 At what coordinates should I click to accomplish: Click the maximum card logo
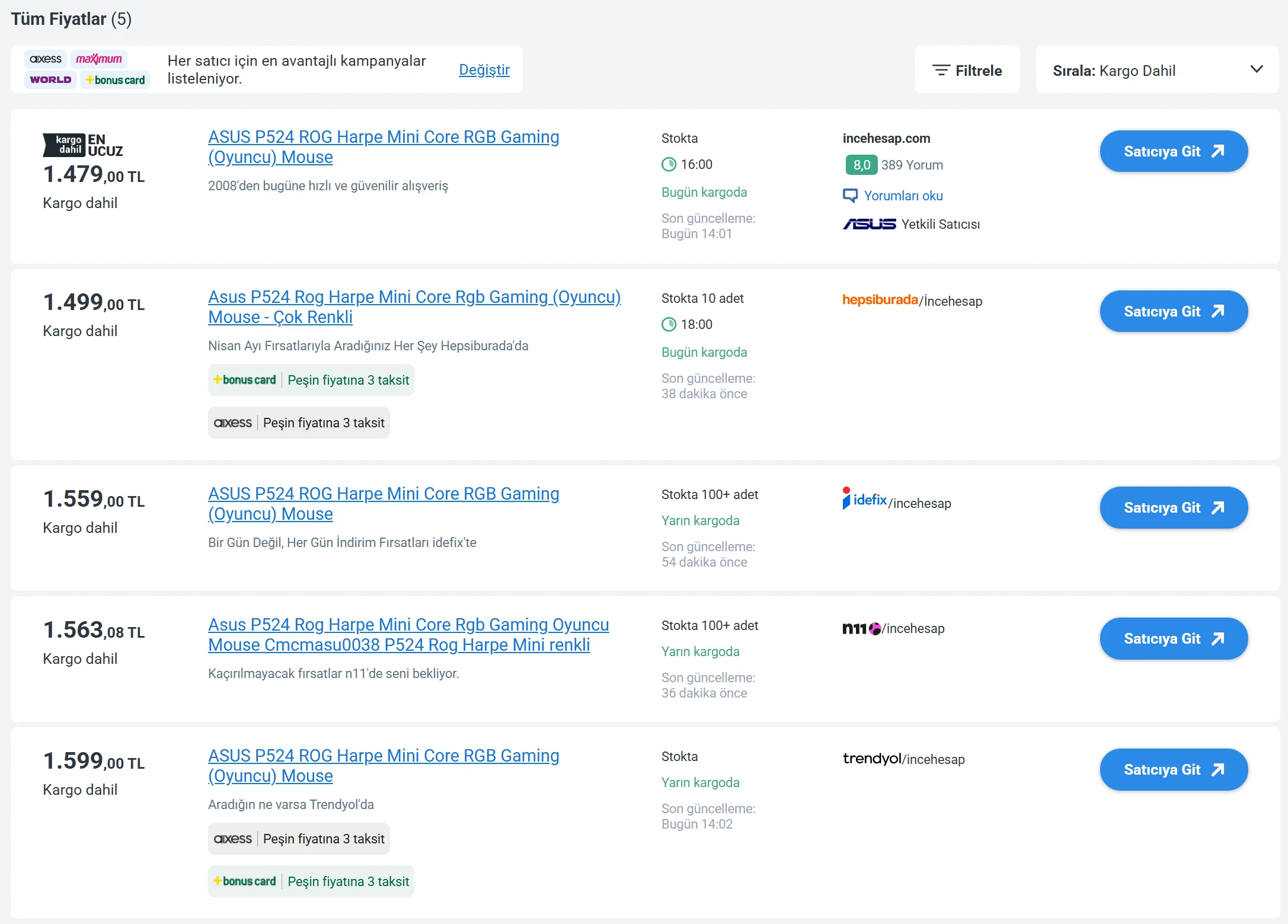98,59
